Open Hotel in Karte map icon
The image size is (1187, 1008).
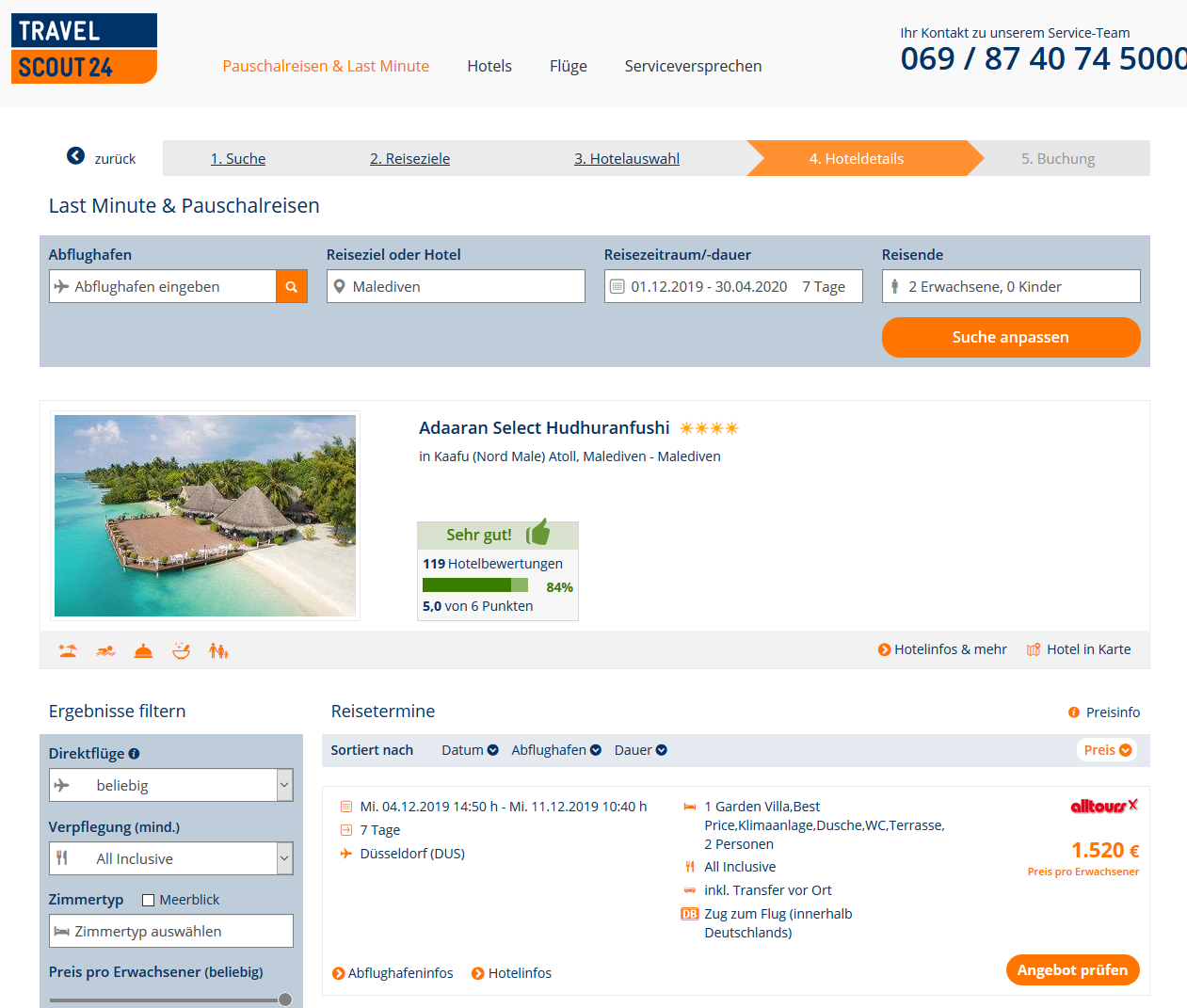coord(1034,649)
